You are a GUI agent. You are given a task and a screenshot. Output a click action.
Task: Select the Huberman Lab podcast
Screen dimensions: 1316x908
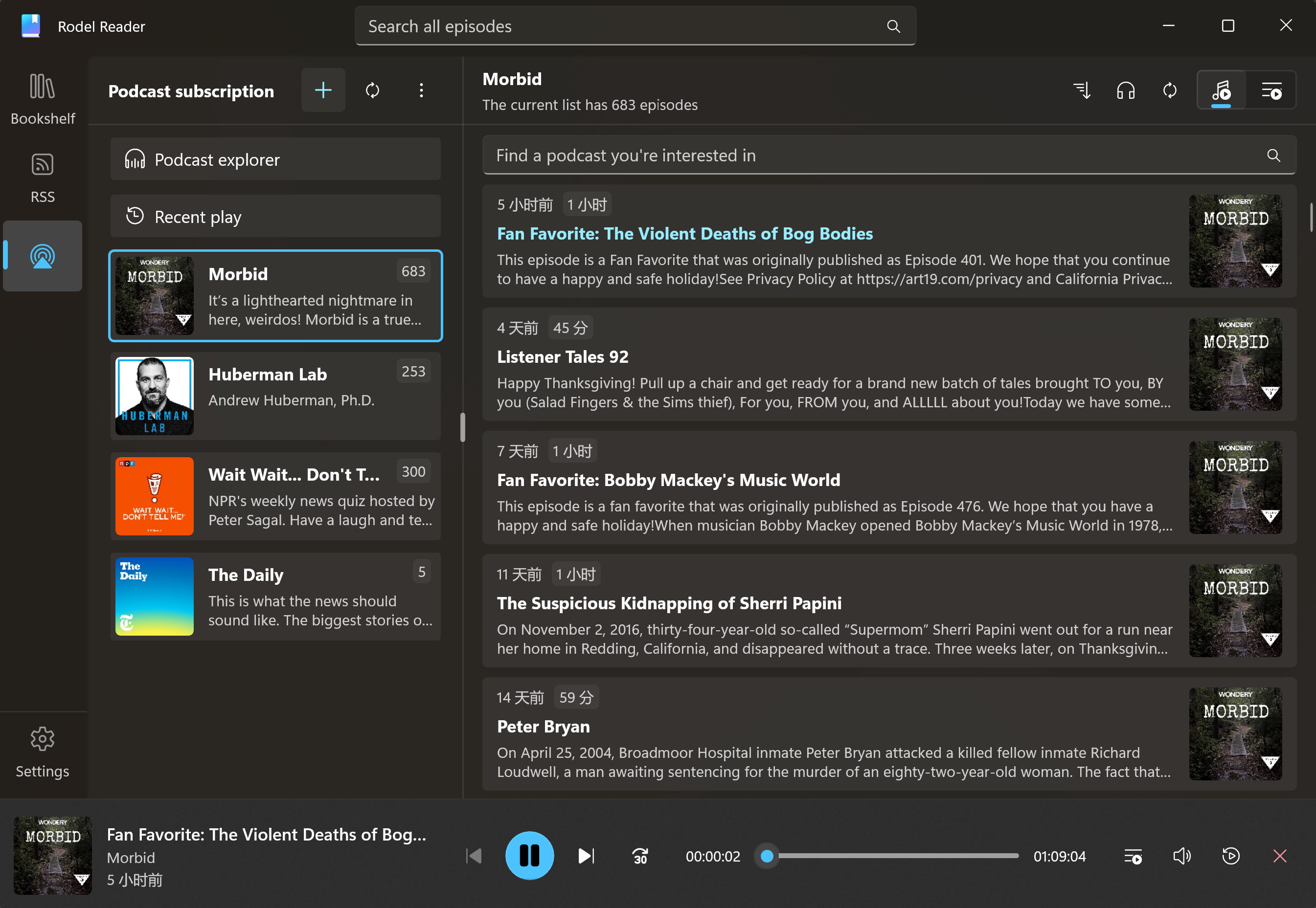pyautogui.click(x=275, y=396)
